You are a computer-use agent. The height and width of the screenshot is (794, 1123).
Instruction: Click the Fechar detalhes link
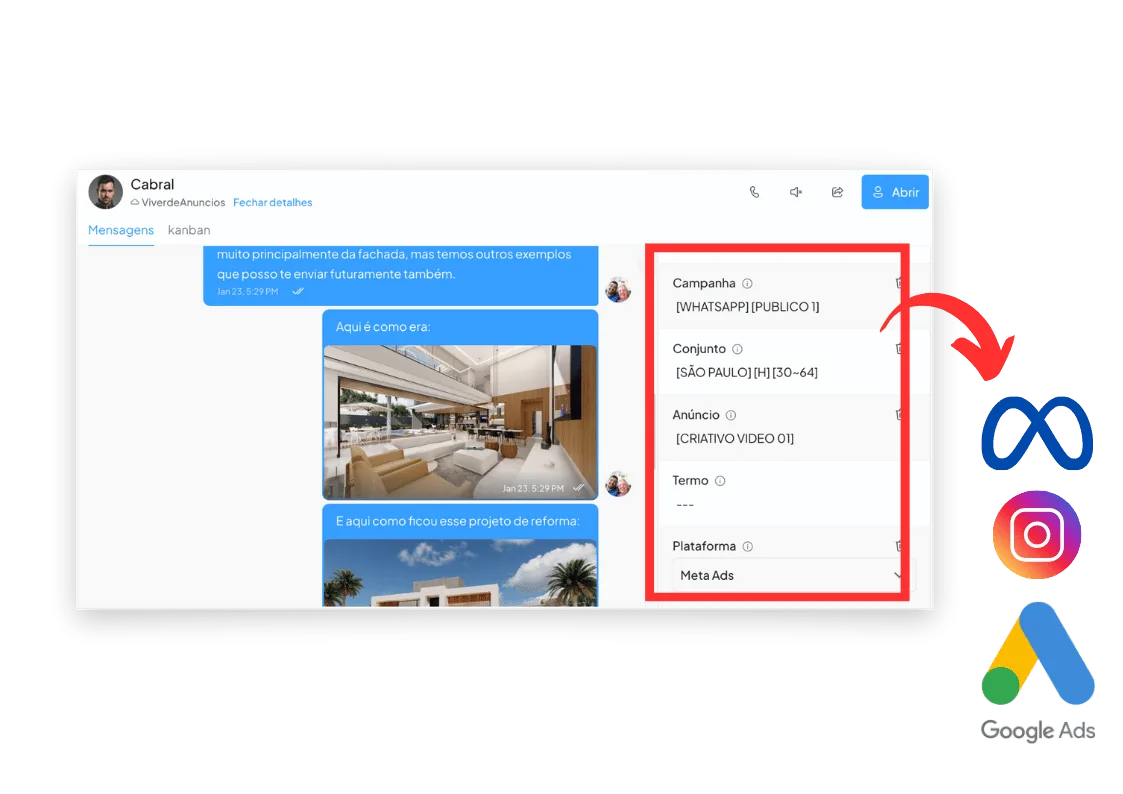tap(272, 203)
